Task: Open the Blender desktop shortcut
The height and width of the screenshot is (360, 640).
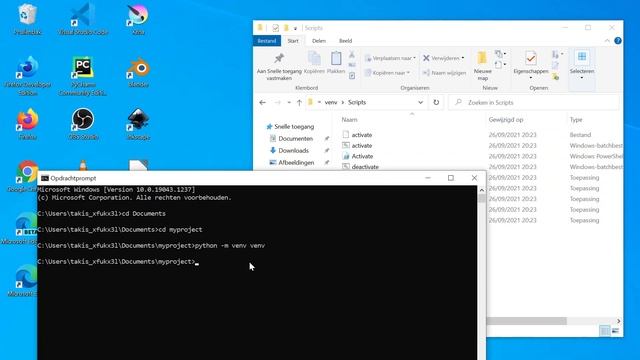Action: [138, 73]
